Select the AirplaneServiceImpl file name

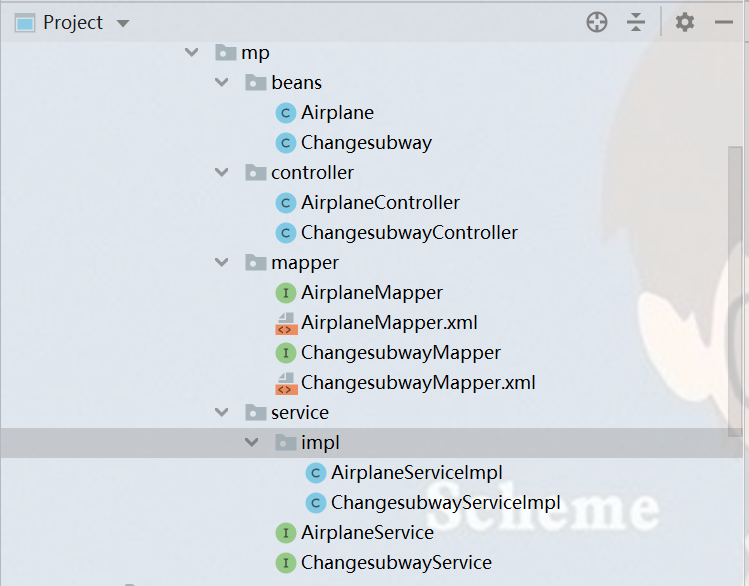coord(417,473)
